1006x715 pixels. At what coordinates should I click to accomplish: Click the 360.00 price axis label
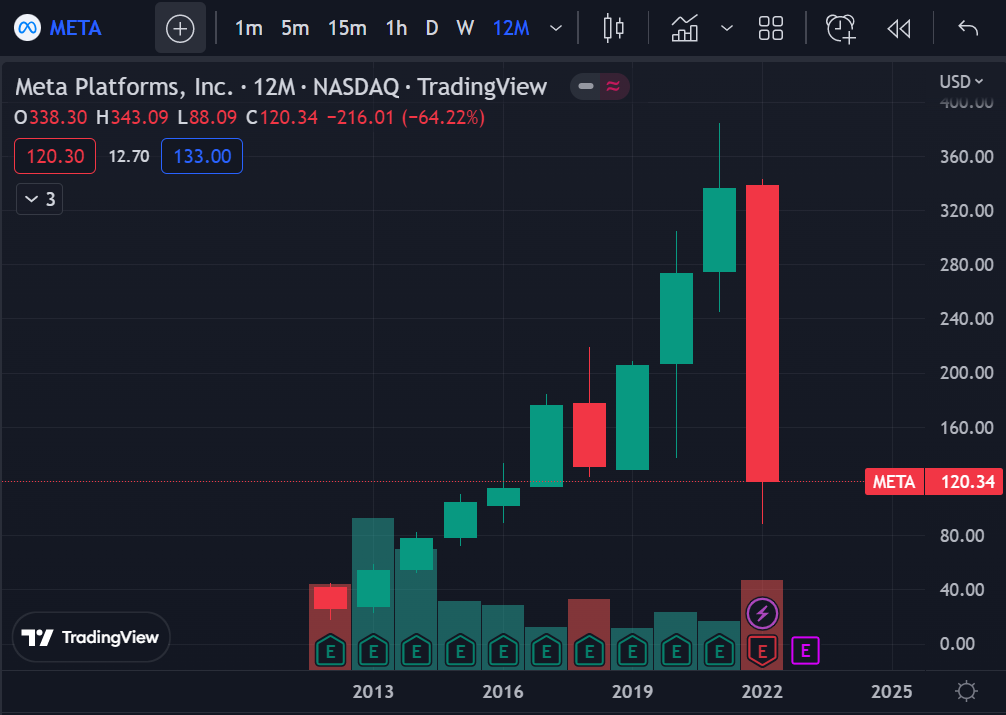(966, 157)
